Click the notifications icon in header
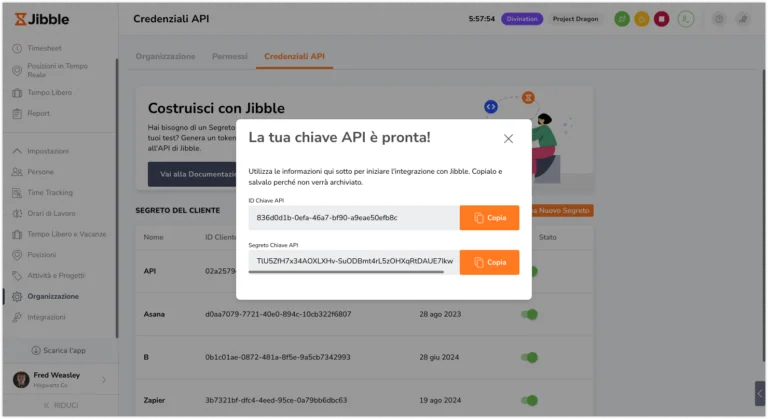Image resolution: width=768 pixels, height=419 pixels. click(743, 19)
